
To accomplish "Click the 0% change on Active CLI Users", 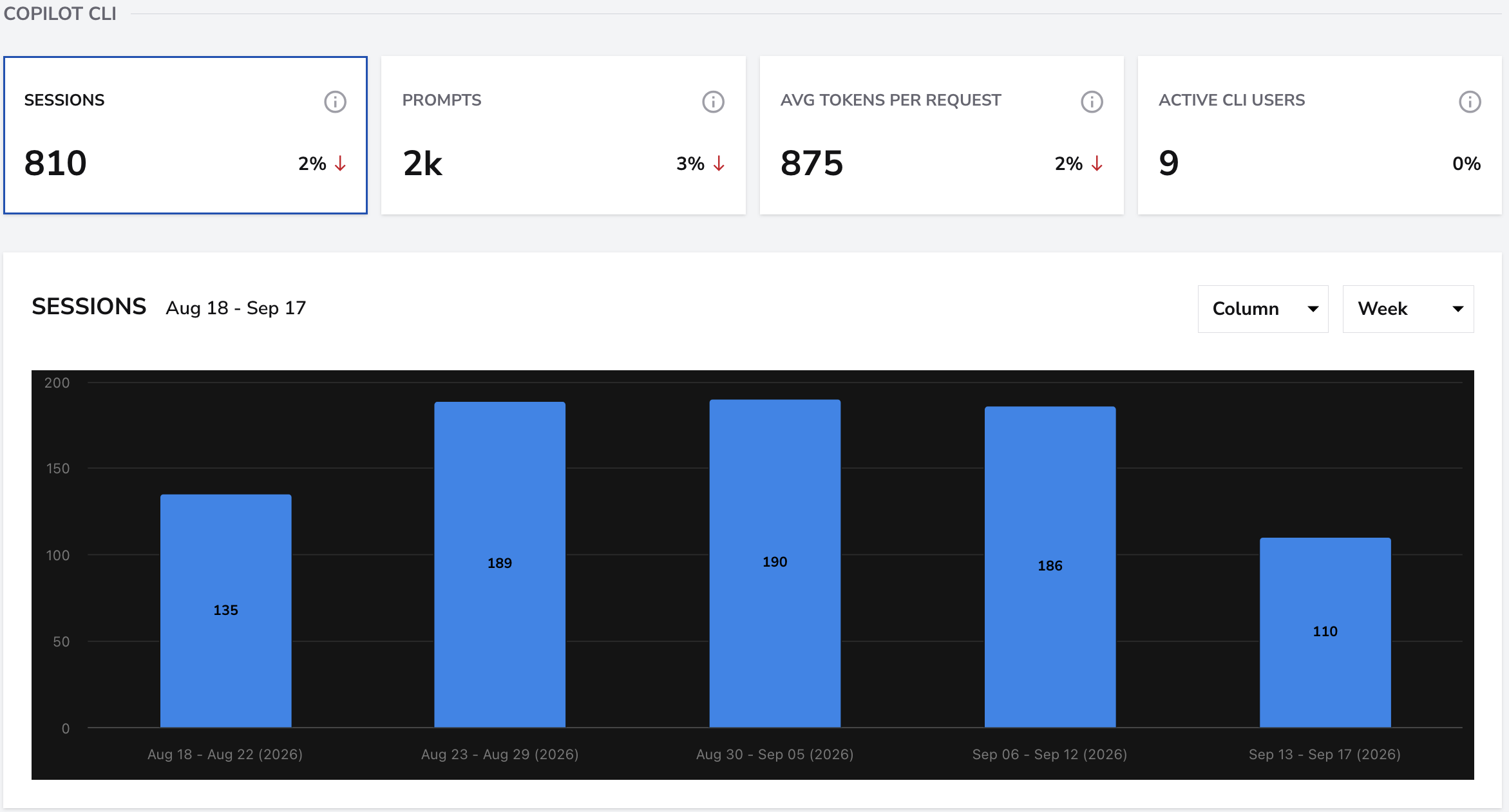I will tap(1466, 164).
